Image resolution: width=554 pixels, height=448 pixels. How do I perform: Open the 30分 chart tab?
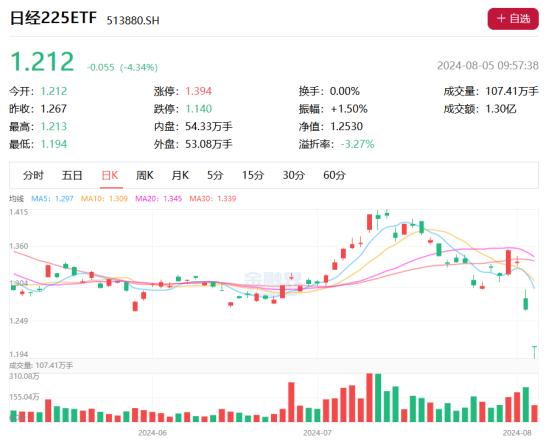[x=294, y=175]
